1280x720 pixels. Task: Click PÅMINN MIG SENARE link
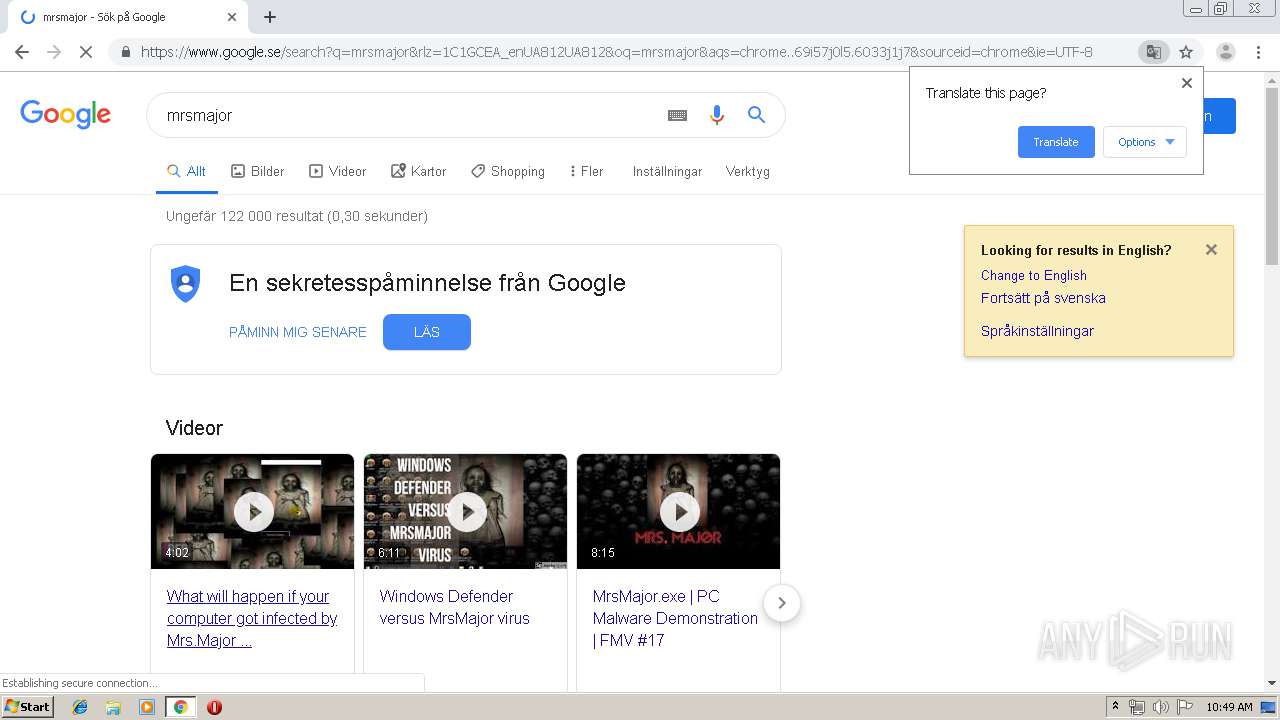click(298, 332)
